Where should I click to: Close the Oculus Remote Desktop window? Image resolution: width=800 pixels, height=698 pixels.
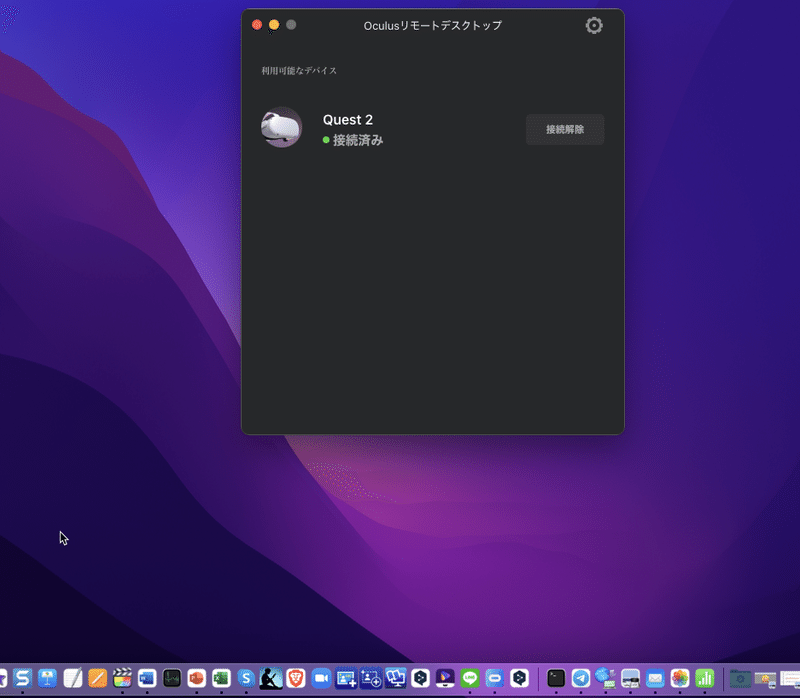point(257,24)
